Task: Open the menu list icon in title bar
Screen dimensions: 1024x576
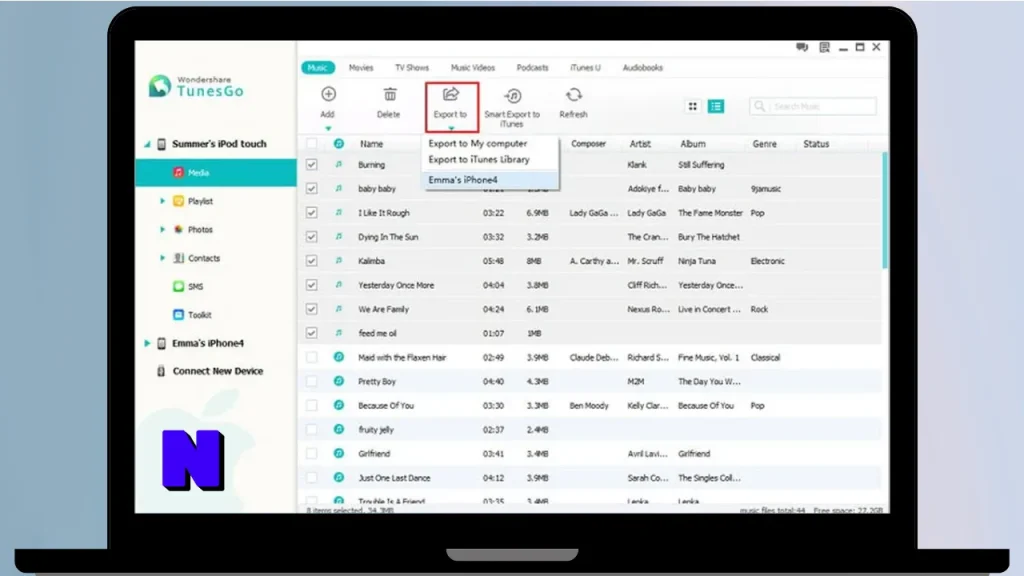Action: (824, 47)
